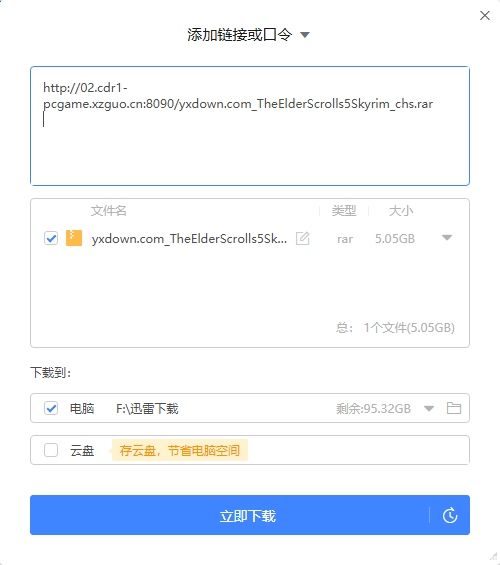Click the 文件名 column header
The width and height of the screenshot is (500, 565).
point(108,211)
